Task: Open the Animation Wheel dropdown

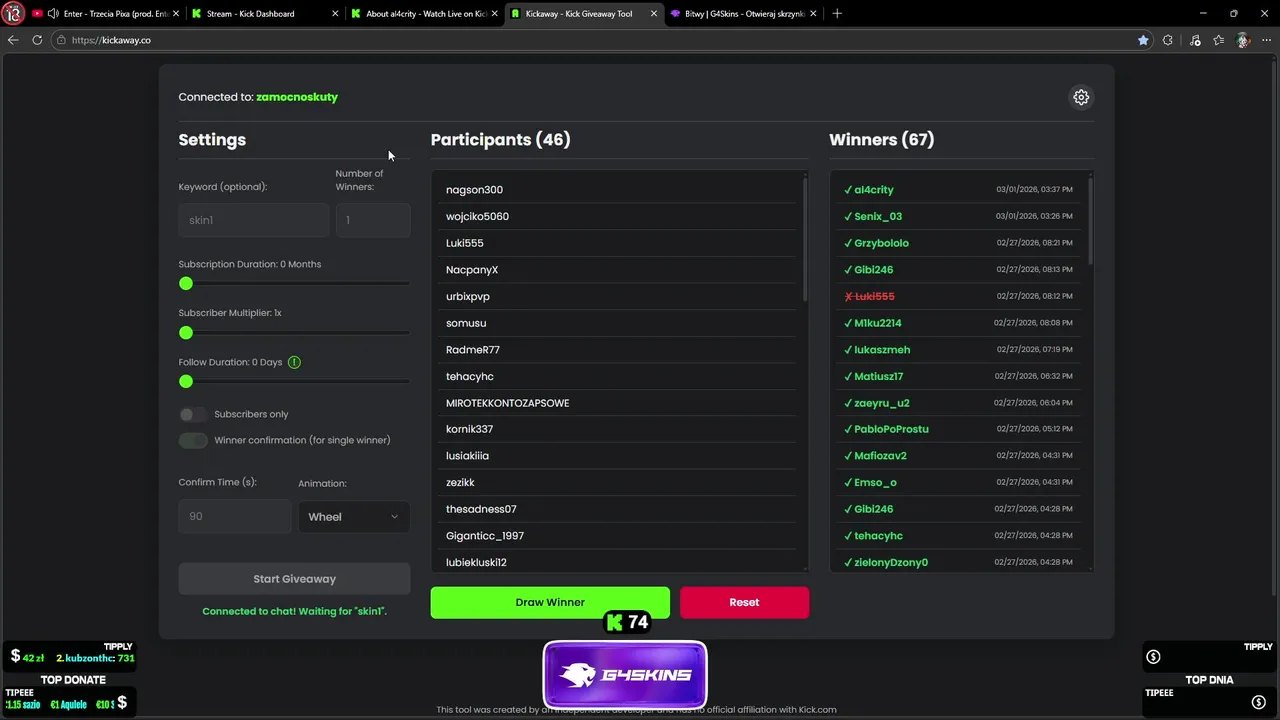Action: click(x=353, y=517)
